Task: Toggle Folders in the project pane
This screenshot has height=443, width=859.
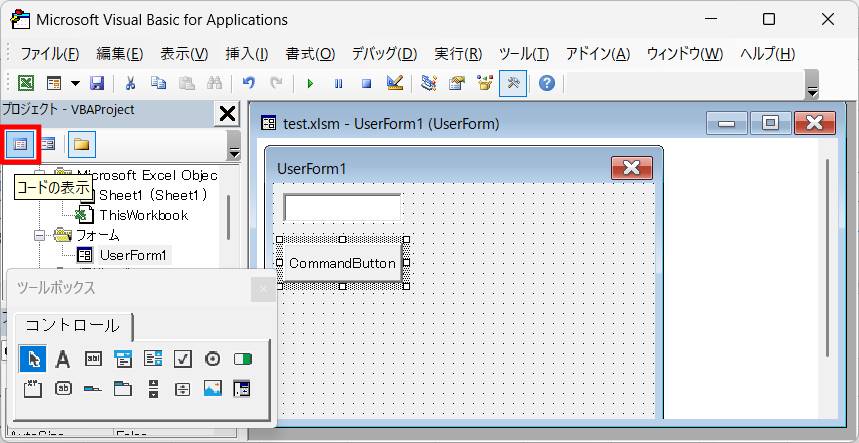Action: pos(82,144)
